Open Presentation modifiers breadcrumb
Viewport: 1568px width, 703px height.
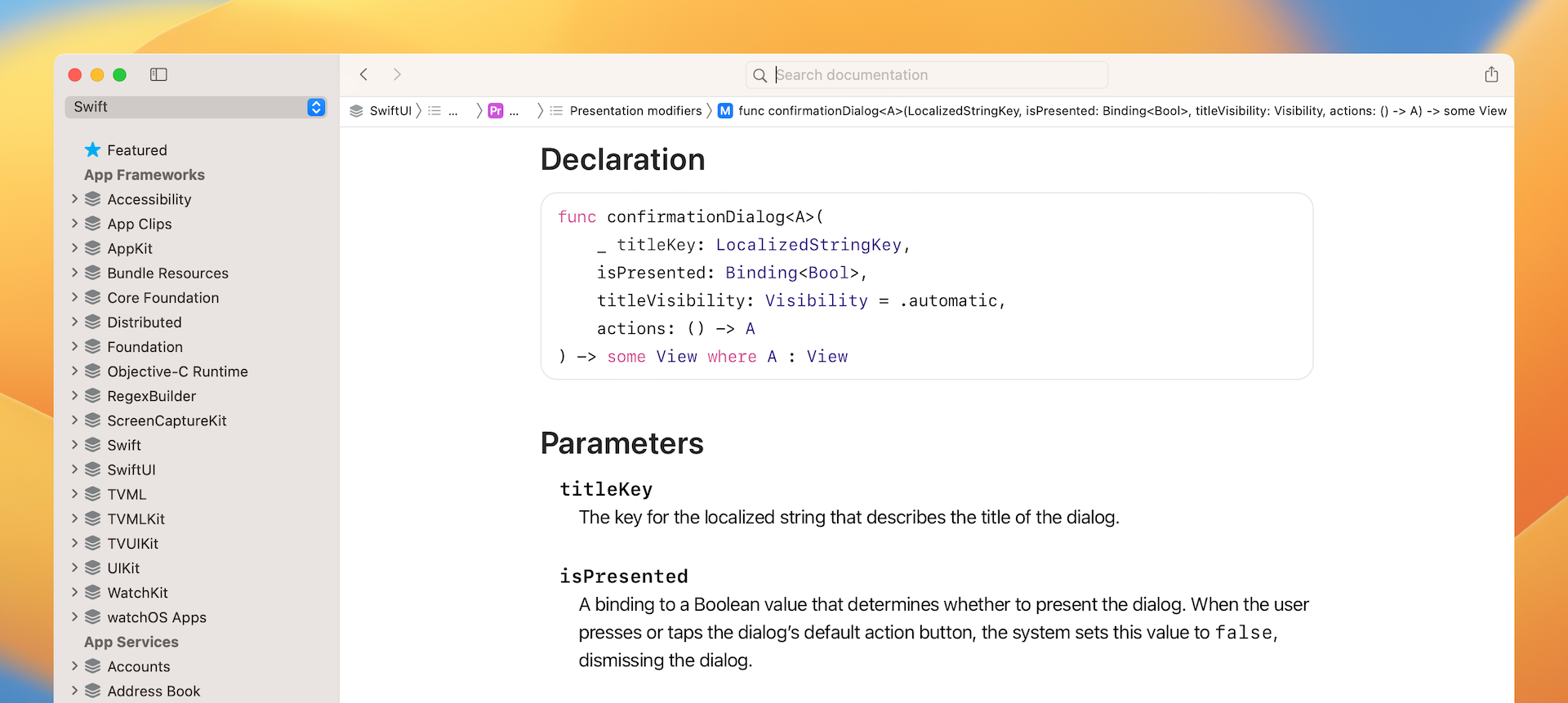[626, 111]
